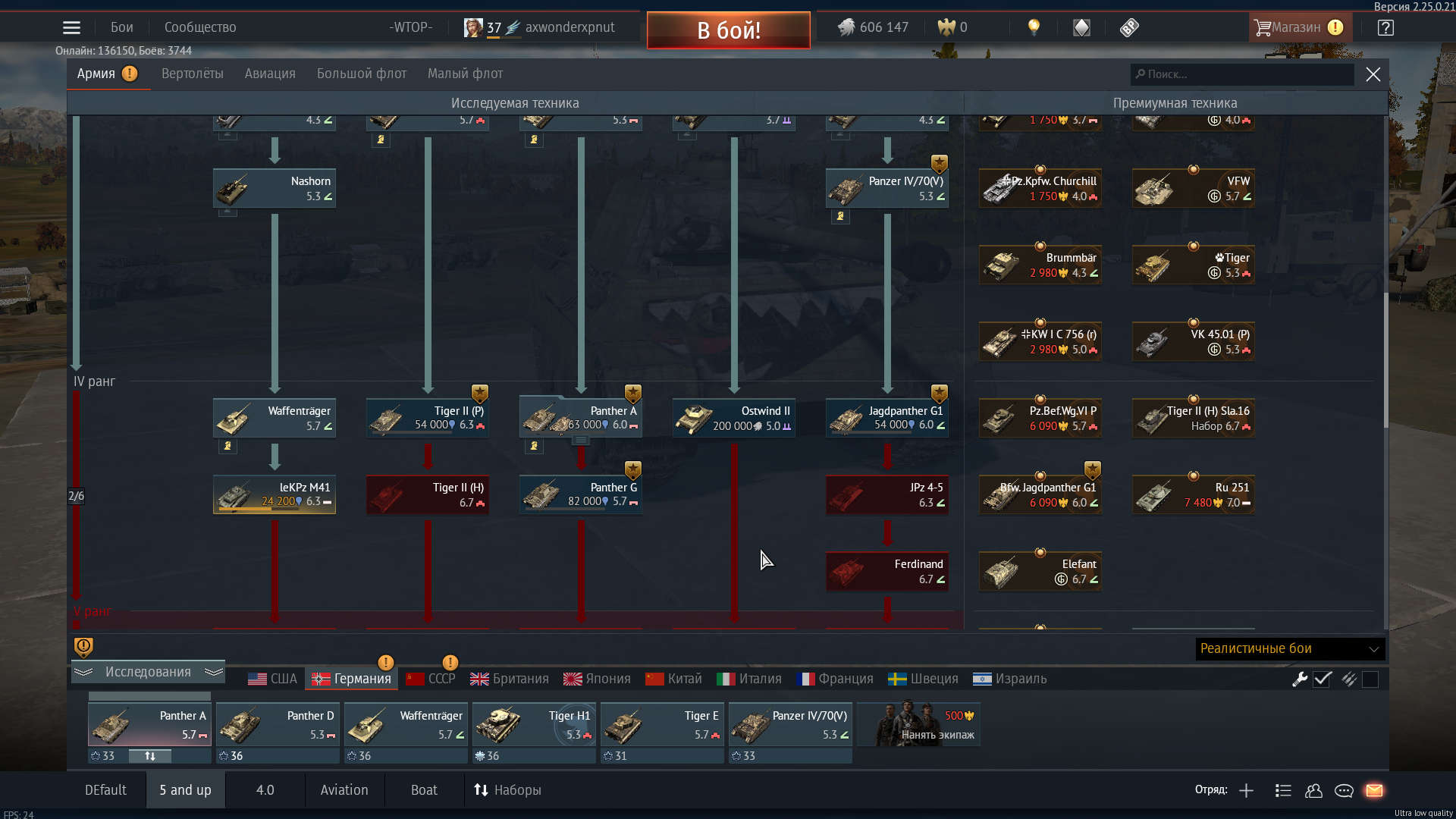Select the Tiger II (P) vehicle card
The height and width of the screenshot is (819, 1456).
(x=428, y=418)
